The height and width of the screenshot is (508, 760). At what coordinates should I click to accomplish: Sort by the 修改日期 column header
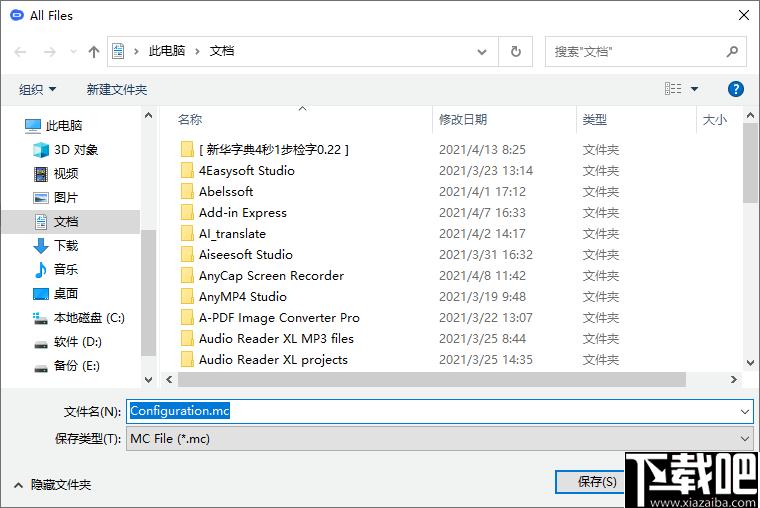tap(463, 119)
